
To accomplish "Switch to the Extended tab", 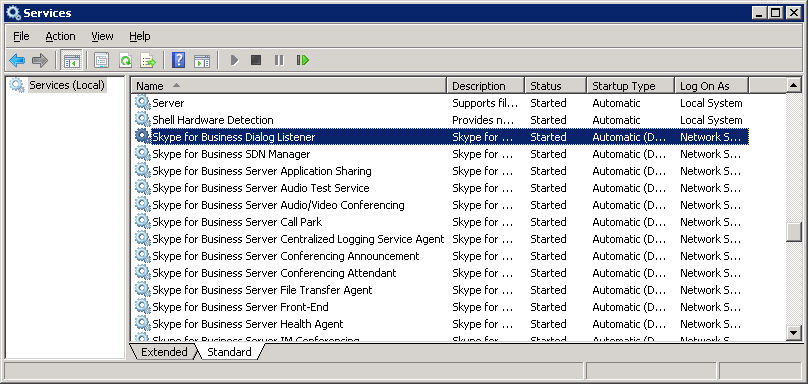I will [x=164, y=352].
